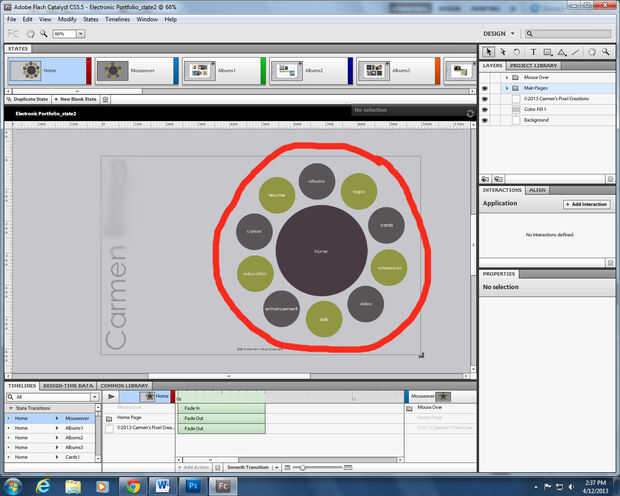This screenshot has height=496, width=620.
Task: Select the Line tool
Action: click(576, 52)
